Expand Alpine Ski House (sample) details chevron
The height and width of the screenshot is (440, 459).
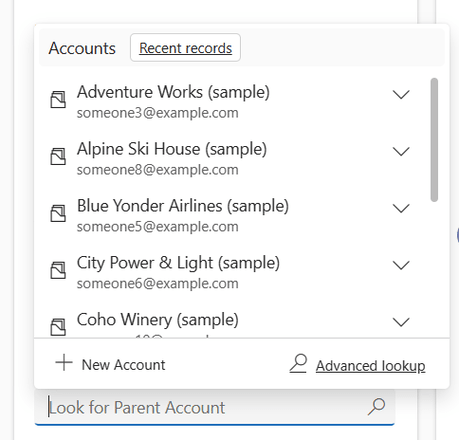tap(401, 152)
